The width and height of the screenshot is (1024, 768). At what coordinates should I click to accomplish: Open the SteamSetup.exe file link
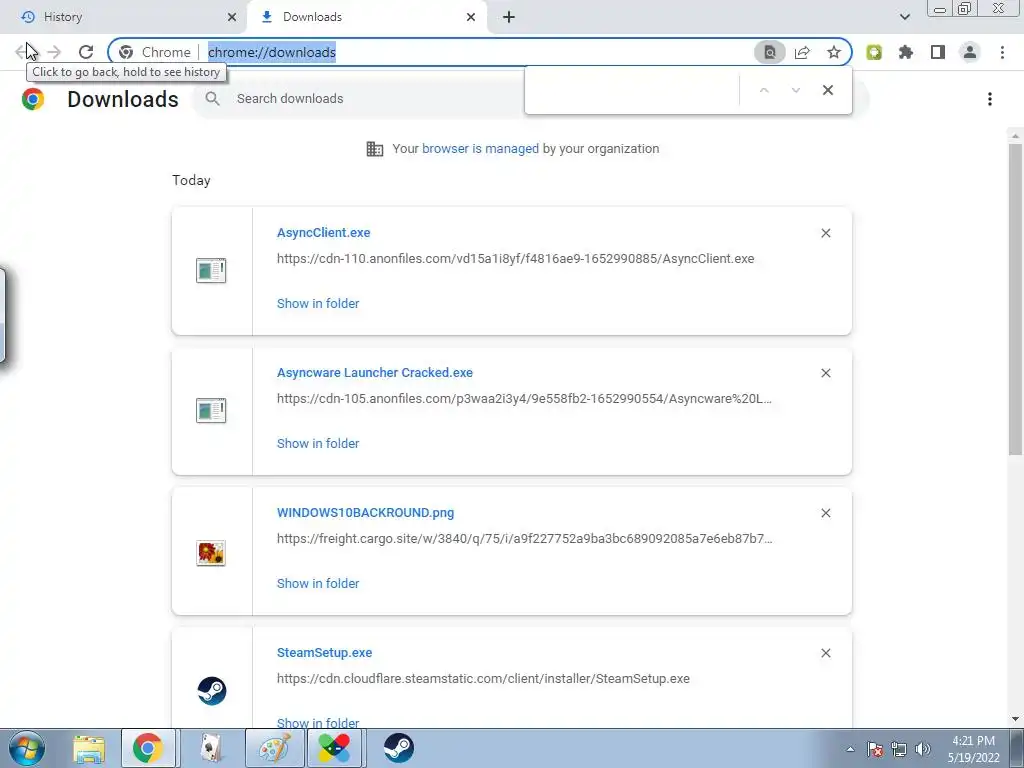pyautogui.click(x=325, y=652)
